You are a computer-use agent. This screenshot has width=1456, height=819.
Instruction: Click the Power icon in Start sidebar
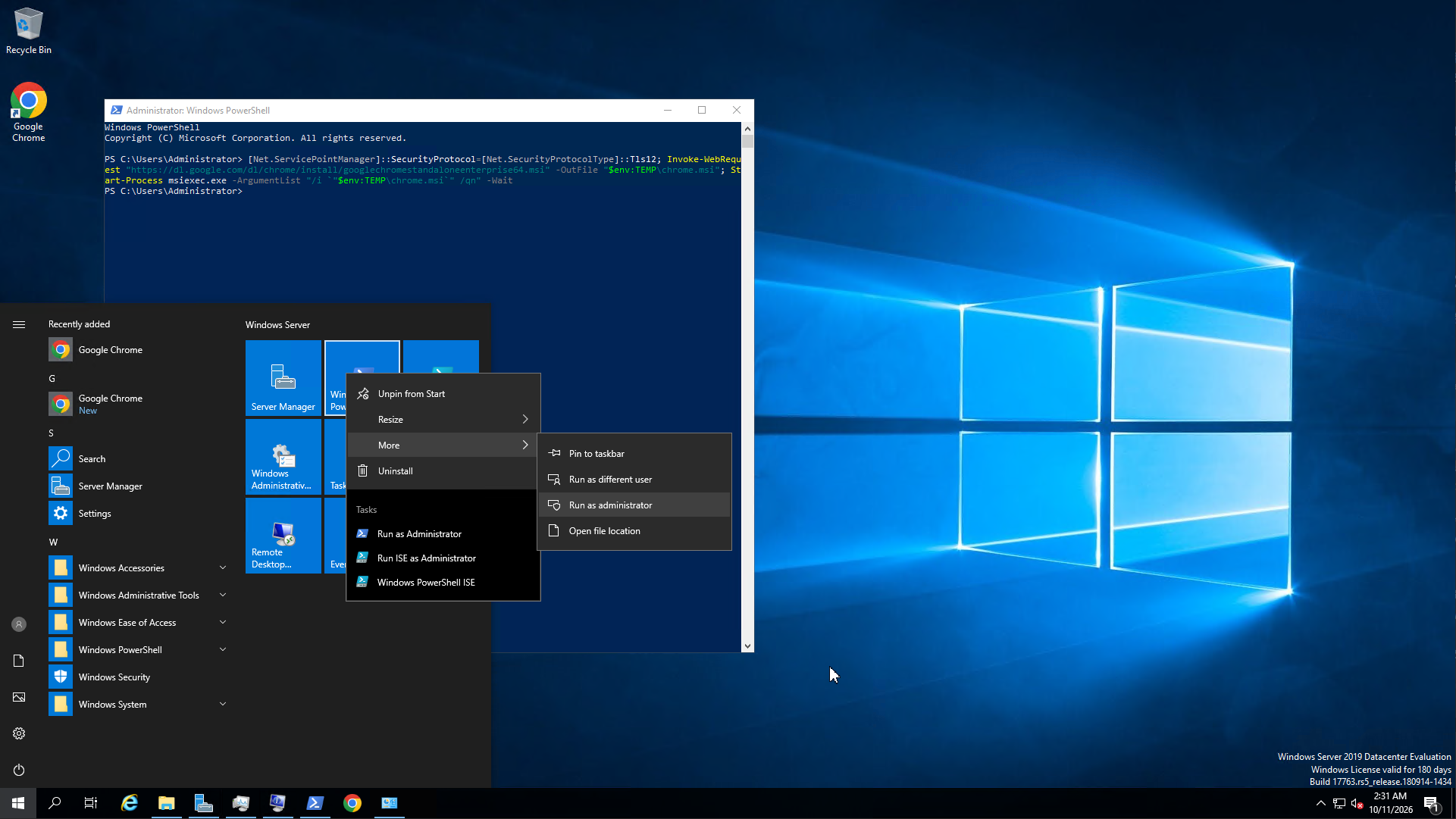click(x=19, y=770)
